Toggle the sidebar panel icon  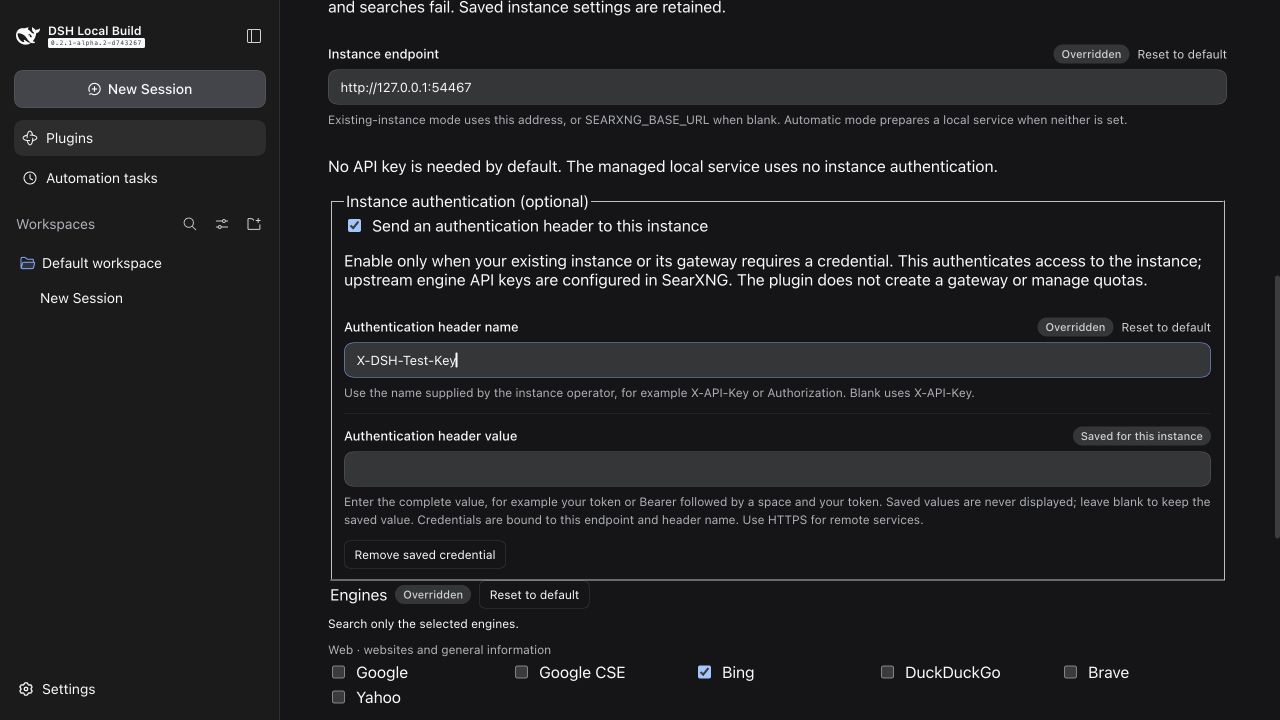254,36
